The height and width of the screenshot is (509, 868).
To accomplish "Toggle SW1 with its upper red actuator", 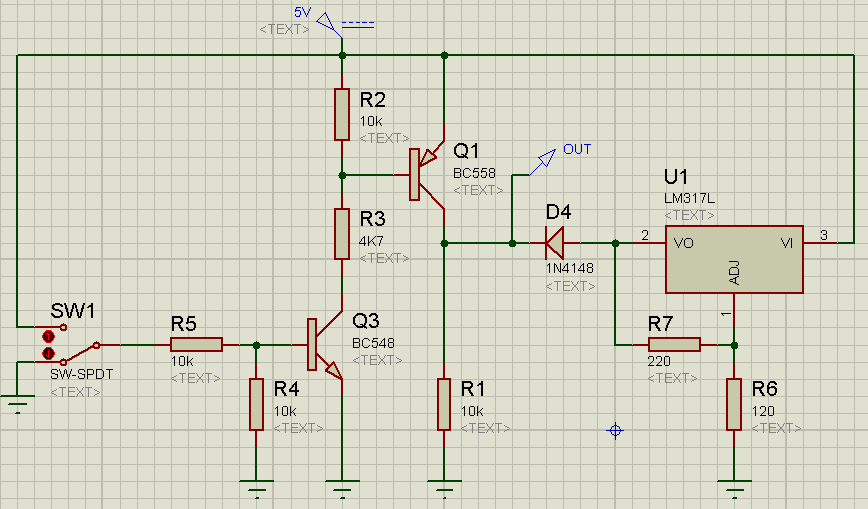I will pyautogui.click(x=49, y=336).
